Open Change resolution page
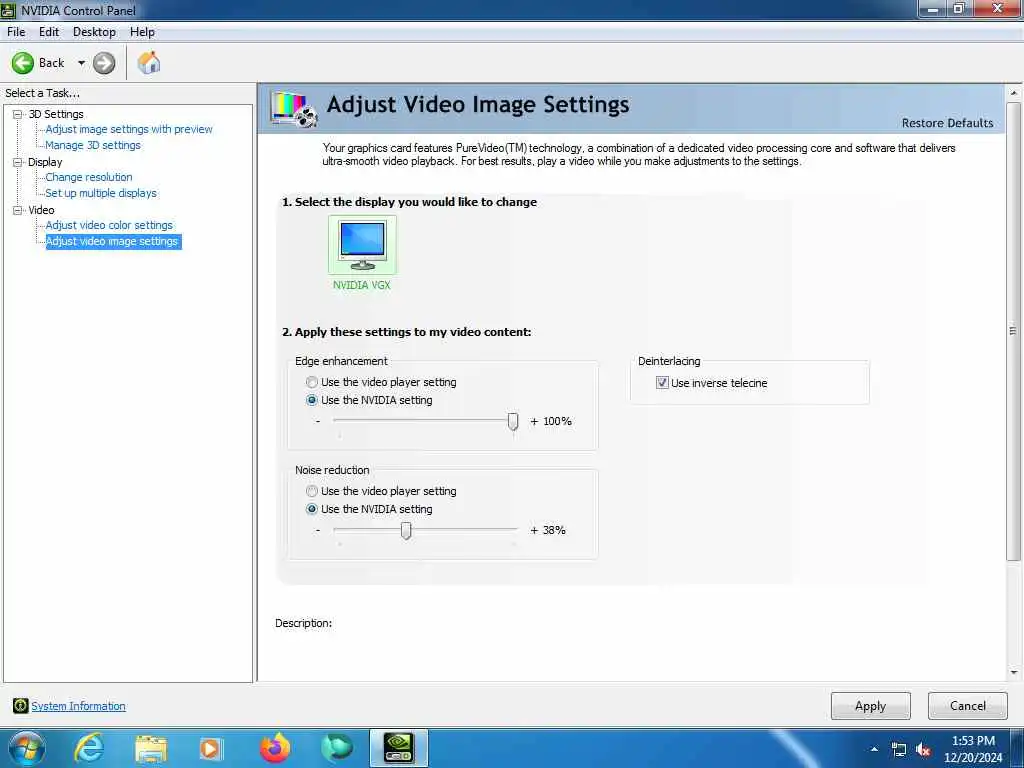 89,177
